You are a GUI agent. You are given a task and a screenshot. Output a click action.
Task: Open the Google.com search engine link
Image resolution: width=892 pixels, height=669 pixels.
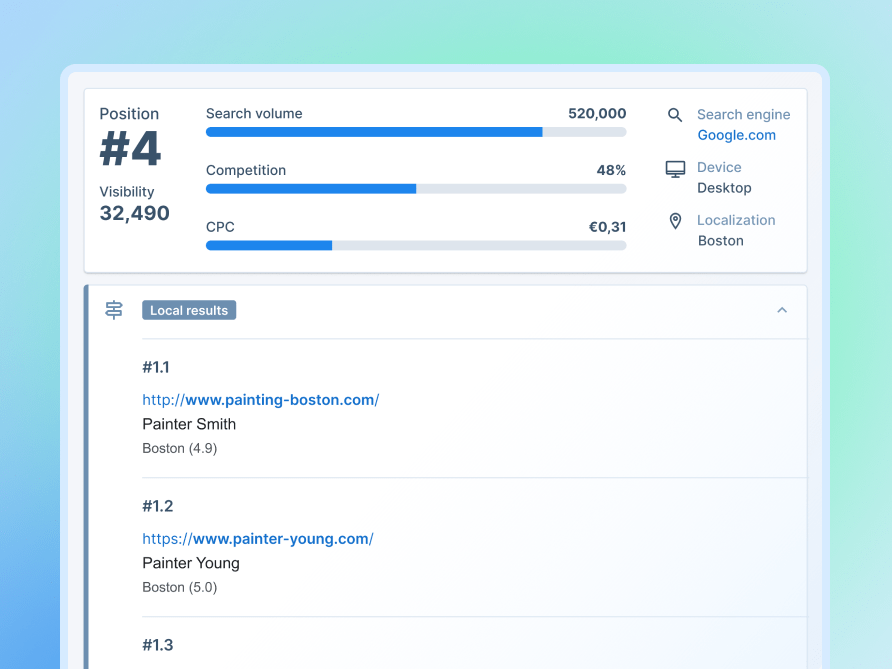[736, 135]
